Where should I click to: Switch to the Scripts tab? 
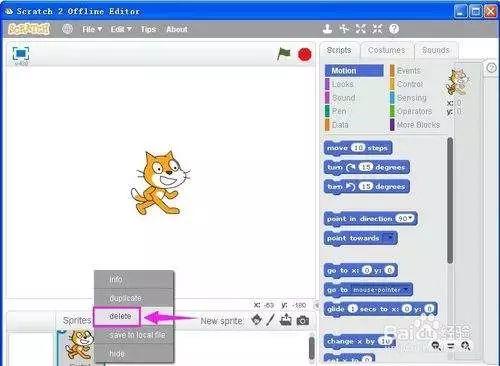click(339, 50)
